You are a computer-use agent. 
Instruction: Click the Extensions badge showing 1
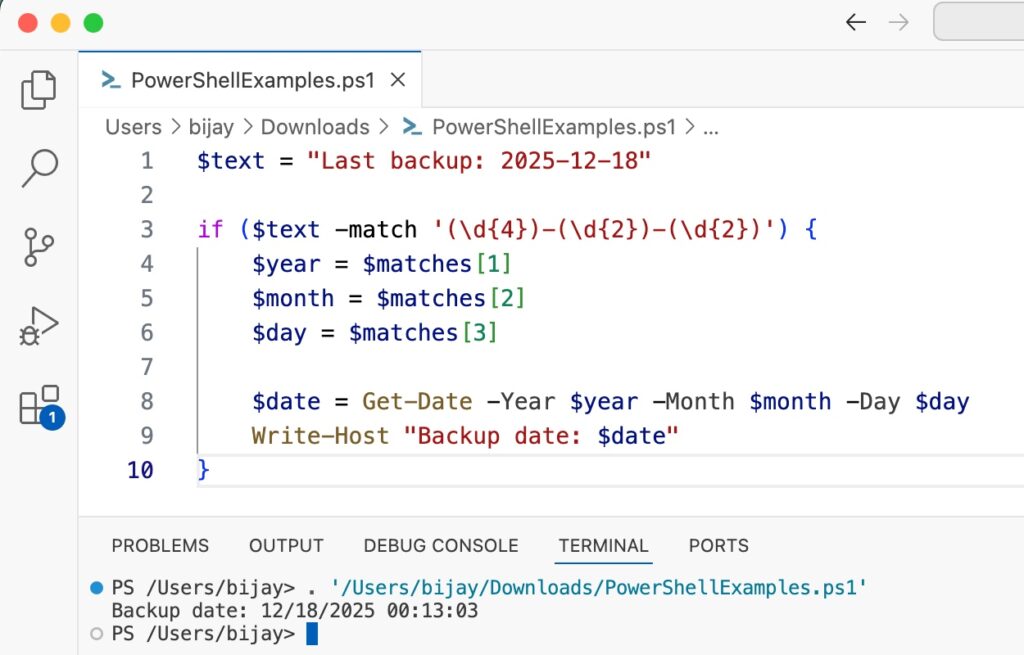coord(52,418)
